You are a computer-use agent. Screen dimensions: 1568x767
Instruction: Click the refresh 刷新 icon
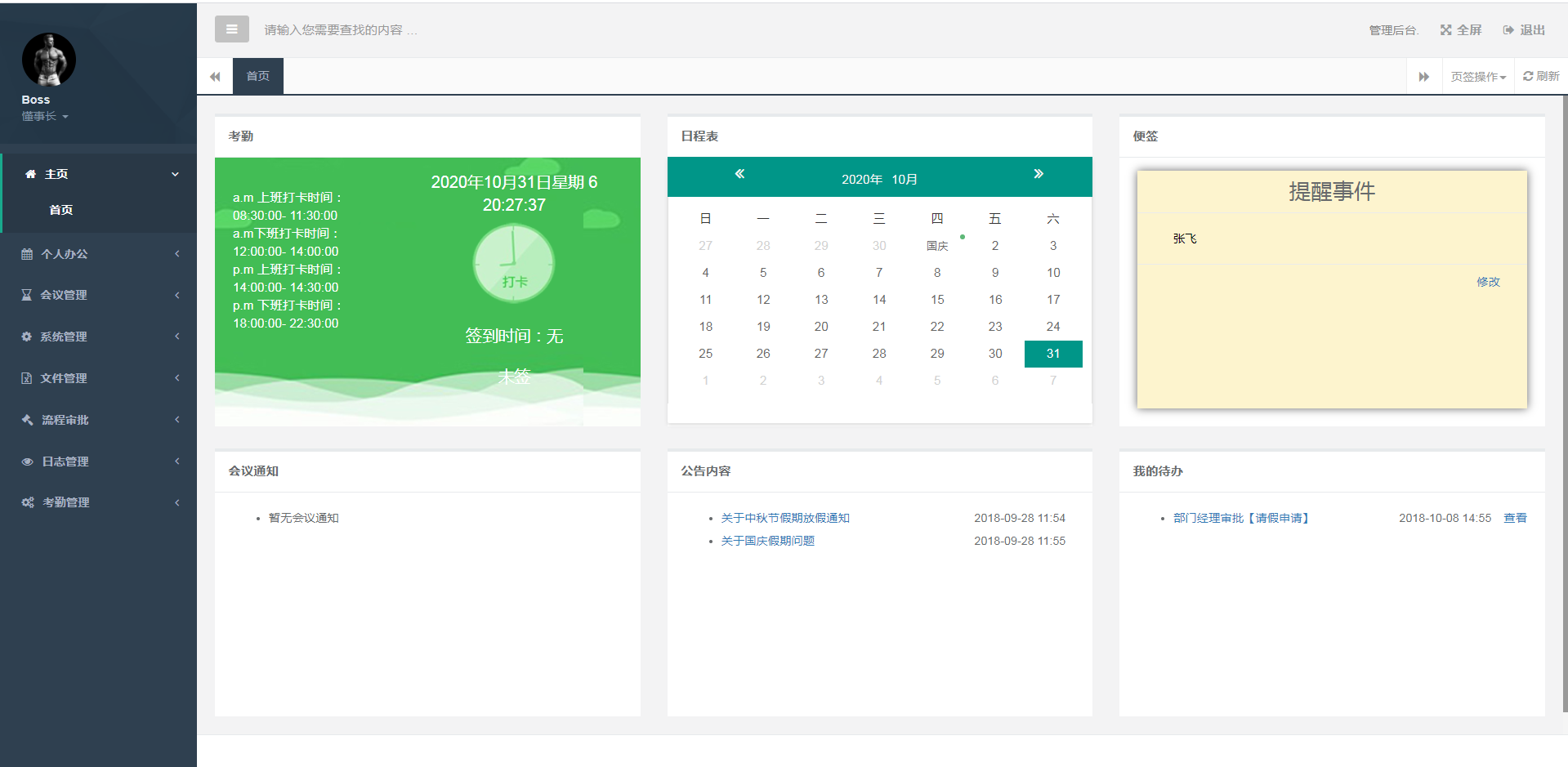coord(1527,76)
